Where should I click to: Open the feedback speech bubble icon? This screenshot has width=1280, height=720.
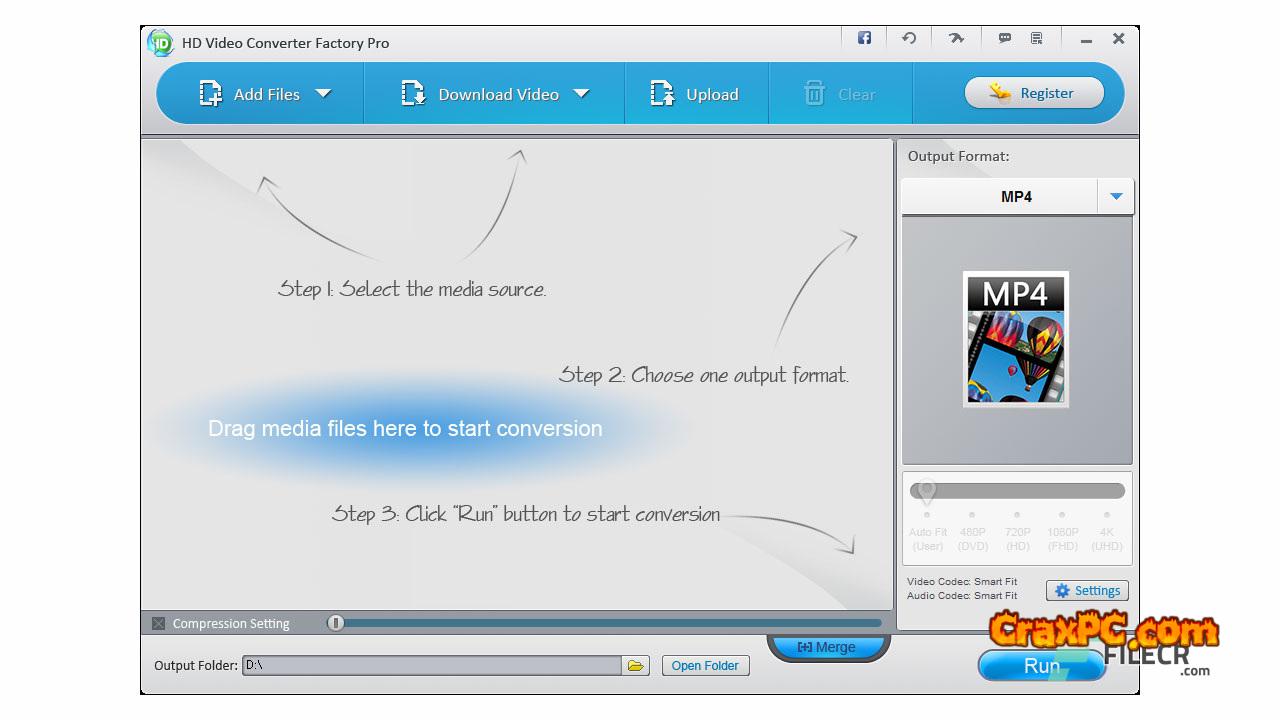(1004, 39)
